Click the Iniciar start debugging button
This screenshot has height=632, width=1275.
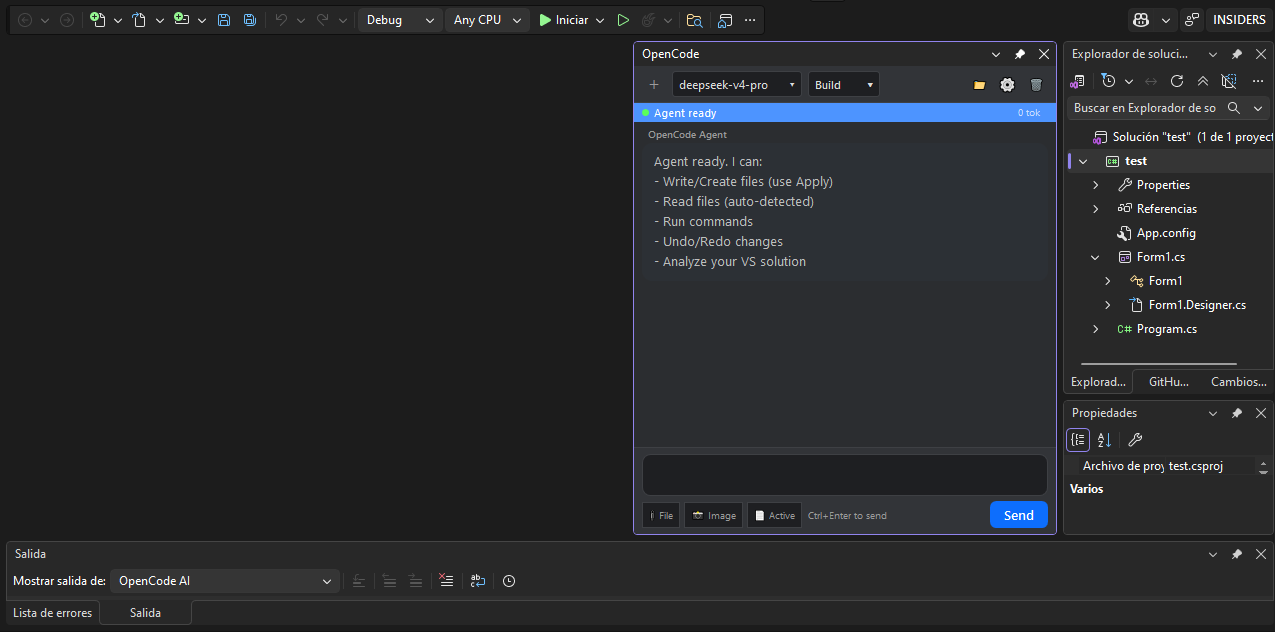coord(564,20)
